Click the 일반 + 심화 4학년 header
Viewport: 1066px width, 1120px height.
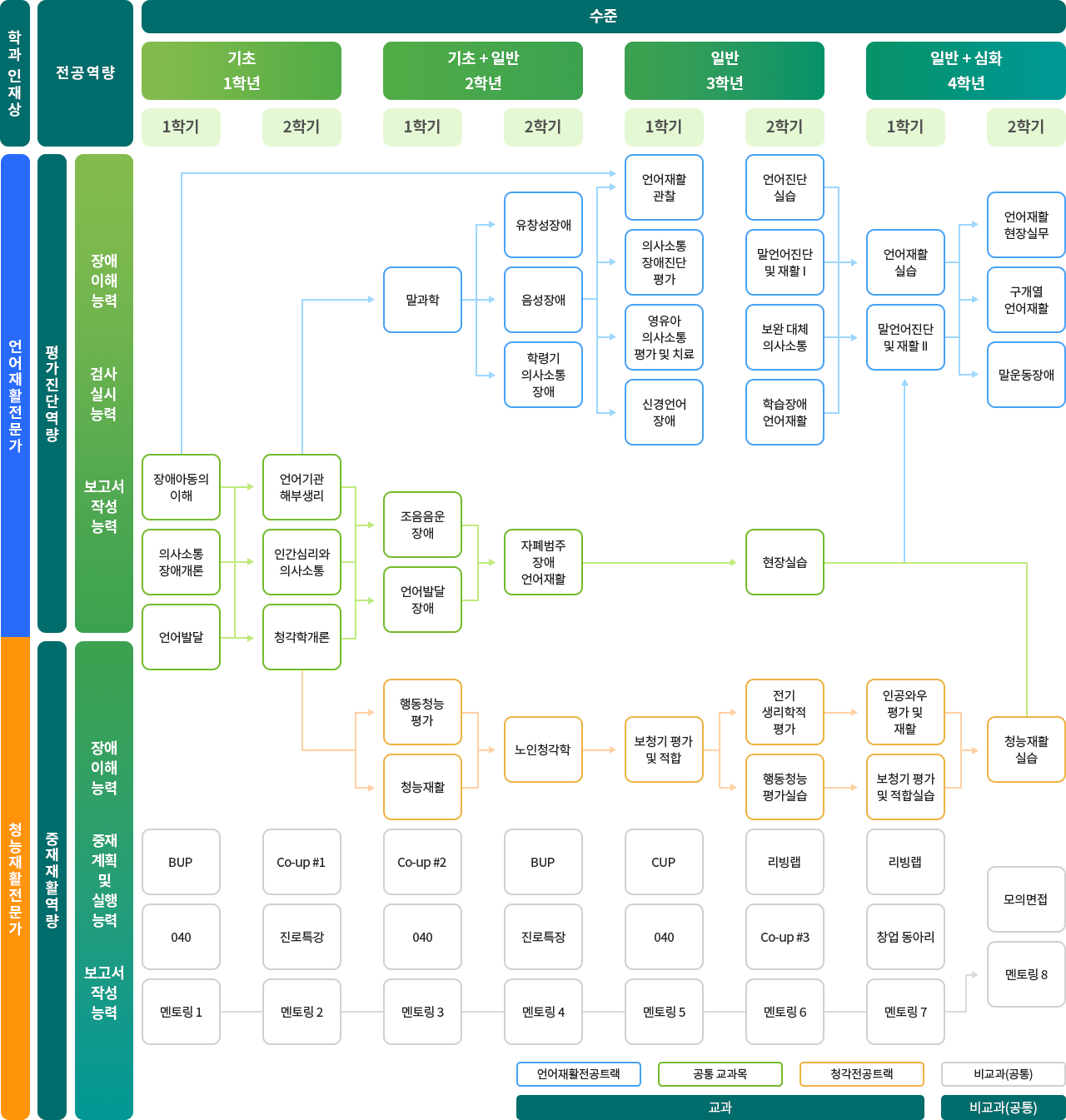[x=965, y=71]
